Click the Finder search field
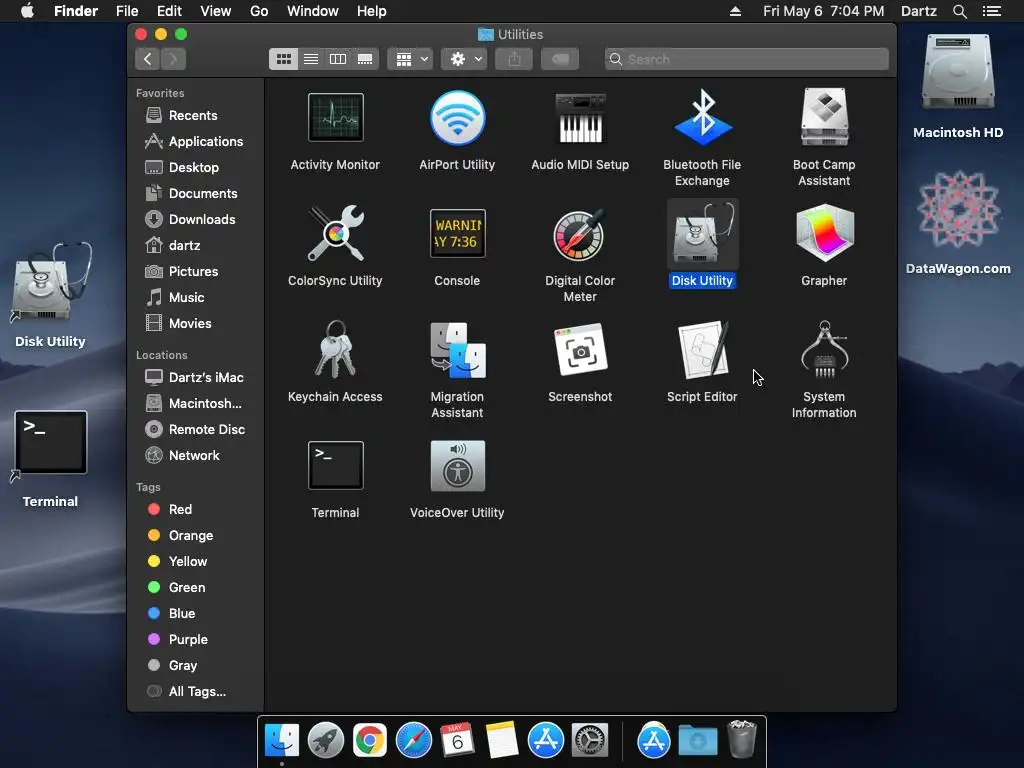Image resolution: width=1024 pixels, height=768 pixels. (x=746, y=59)
